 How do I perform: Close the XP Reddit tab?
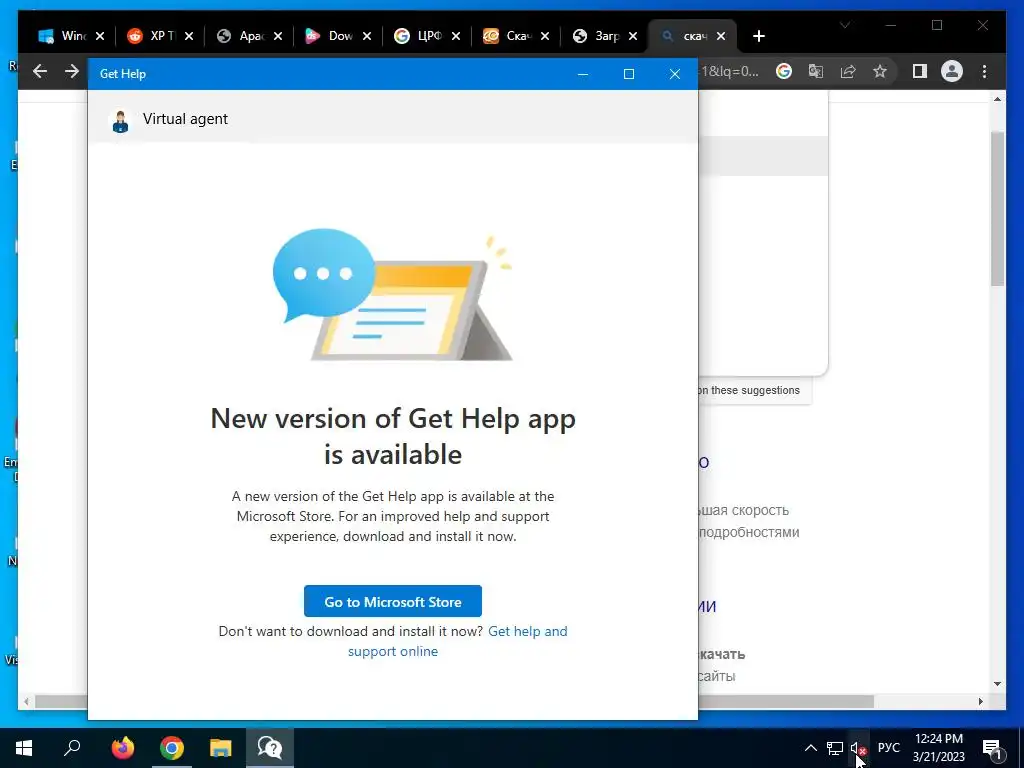(189, 36)
